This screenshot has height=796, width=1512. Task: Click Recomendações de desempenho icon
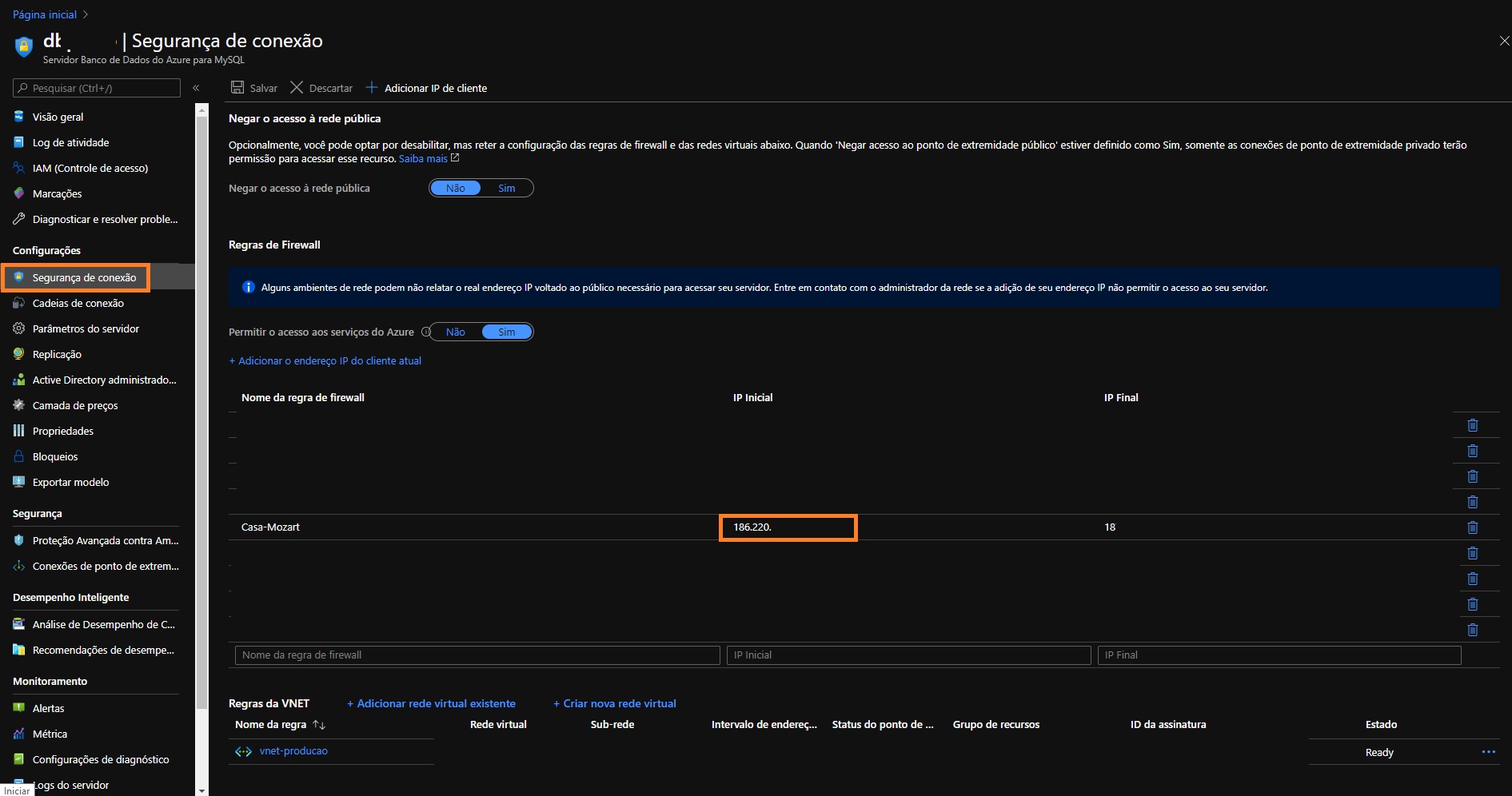coord(19,650)
